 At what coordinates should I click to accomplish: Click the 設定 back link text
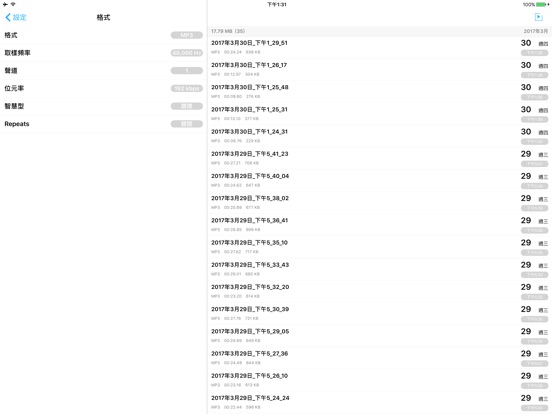(x=20, y=17)
